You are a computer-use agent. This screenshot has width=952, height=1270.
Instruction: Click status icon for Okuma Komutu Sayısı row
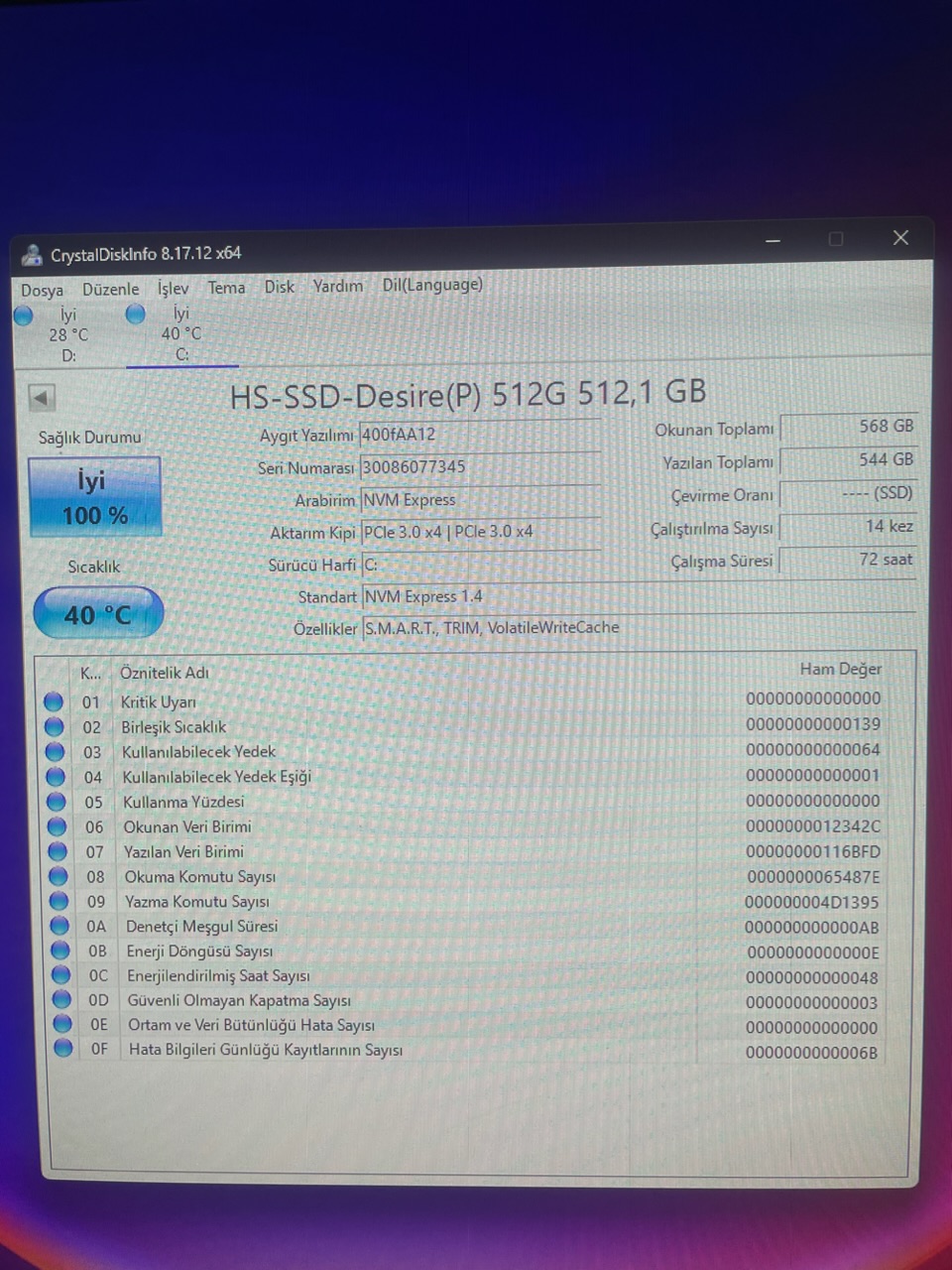[x=59, y=876]
